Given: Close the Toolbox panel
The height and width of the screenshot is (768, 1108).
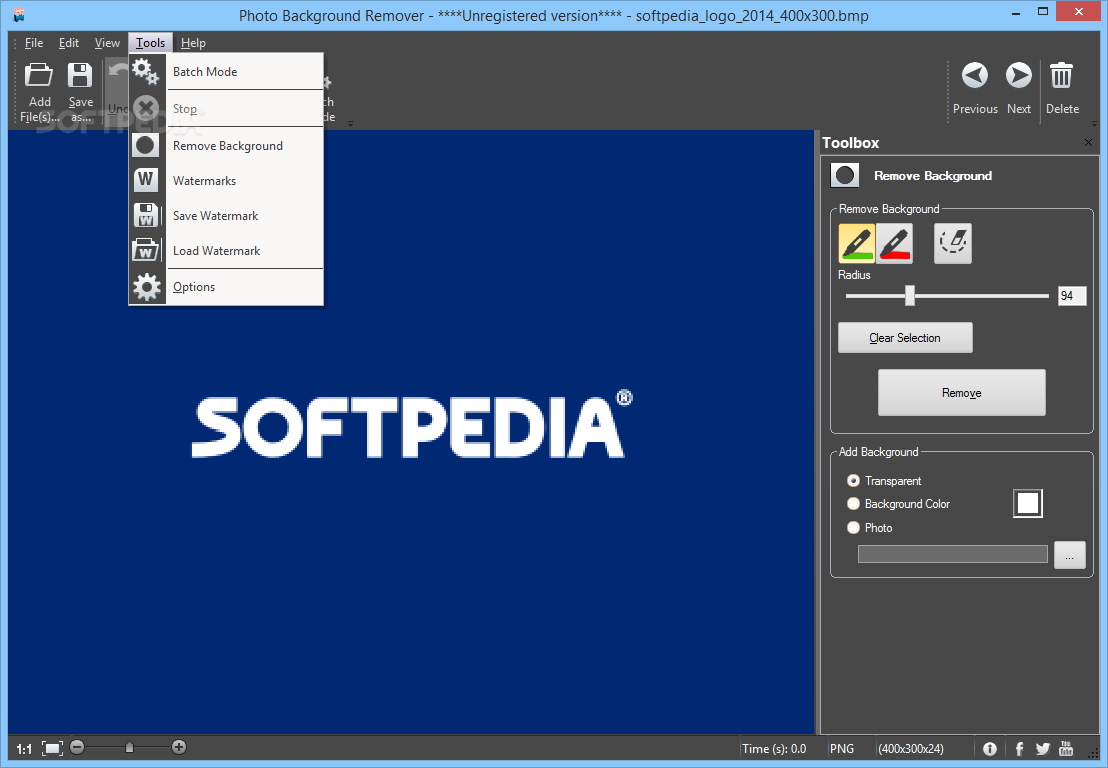Looking at the screenshot, I should (1088, 143).
